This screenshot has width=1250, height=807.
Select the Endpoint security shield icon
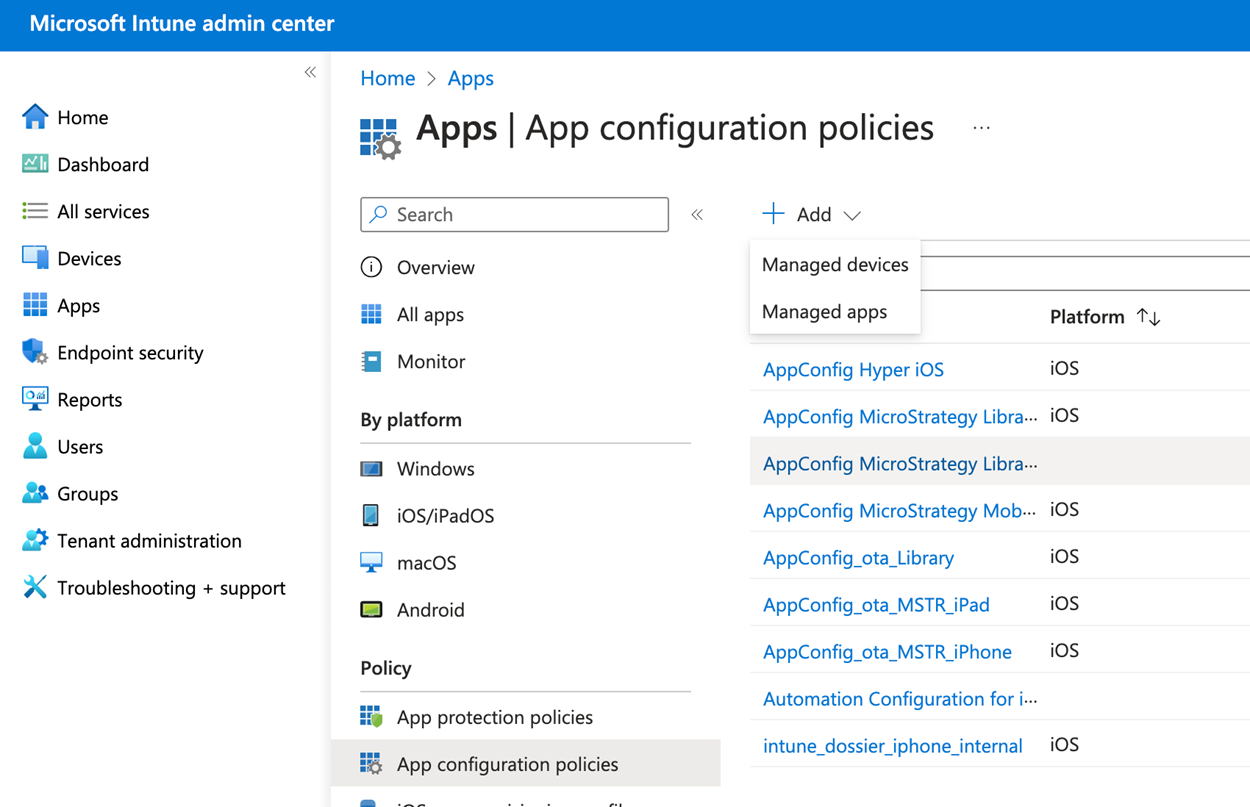35,352
